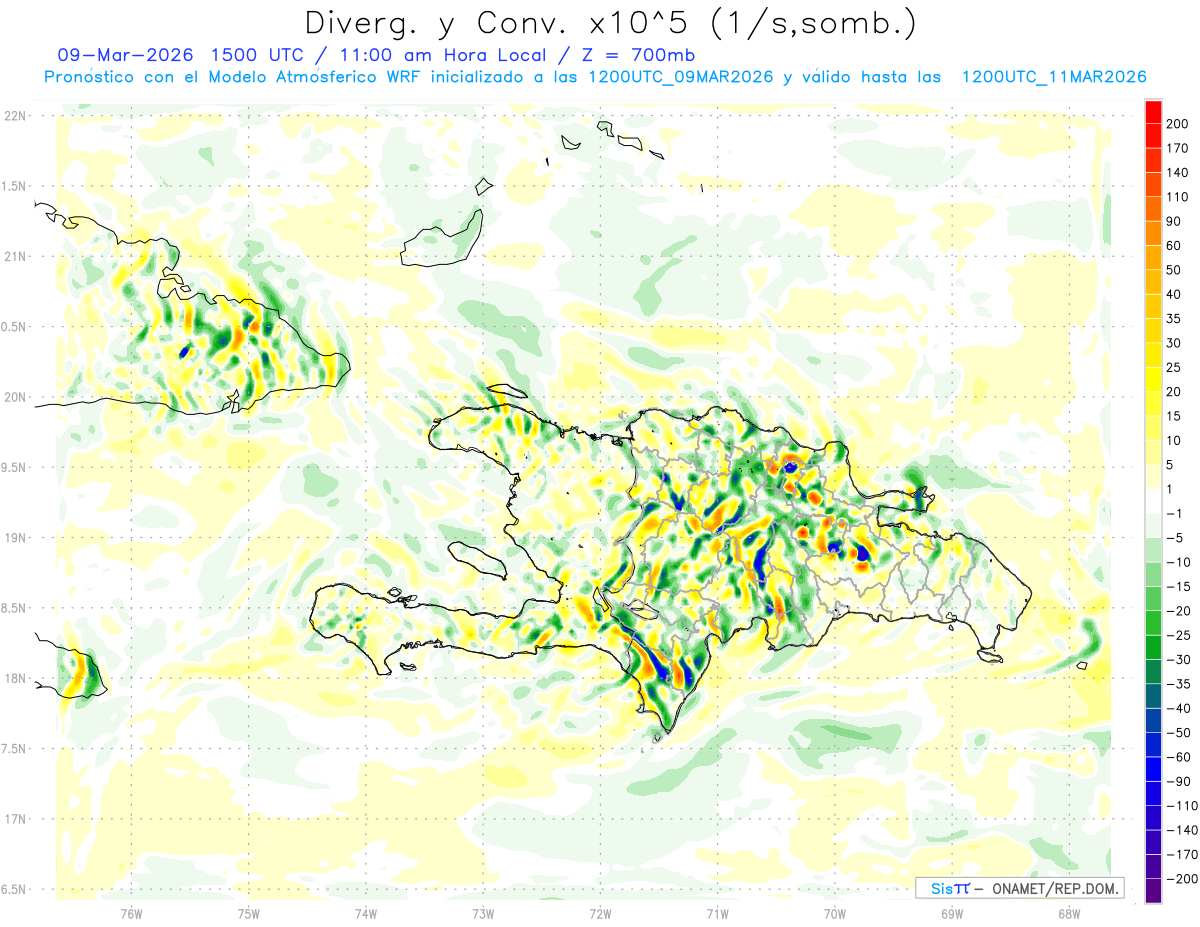Click the '76W' longitude label
This screenshot has width=1200, height=927.
tap(131, 914)
